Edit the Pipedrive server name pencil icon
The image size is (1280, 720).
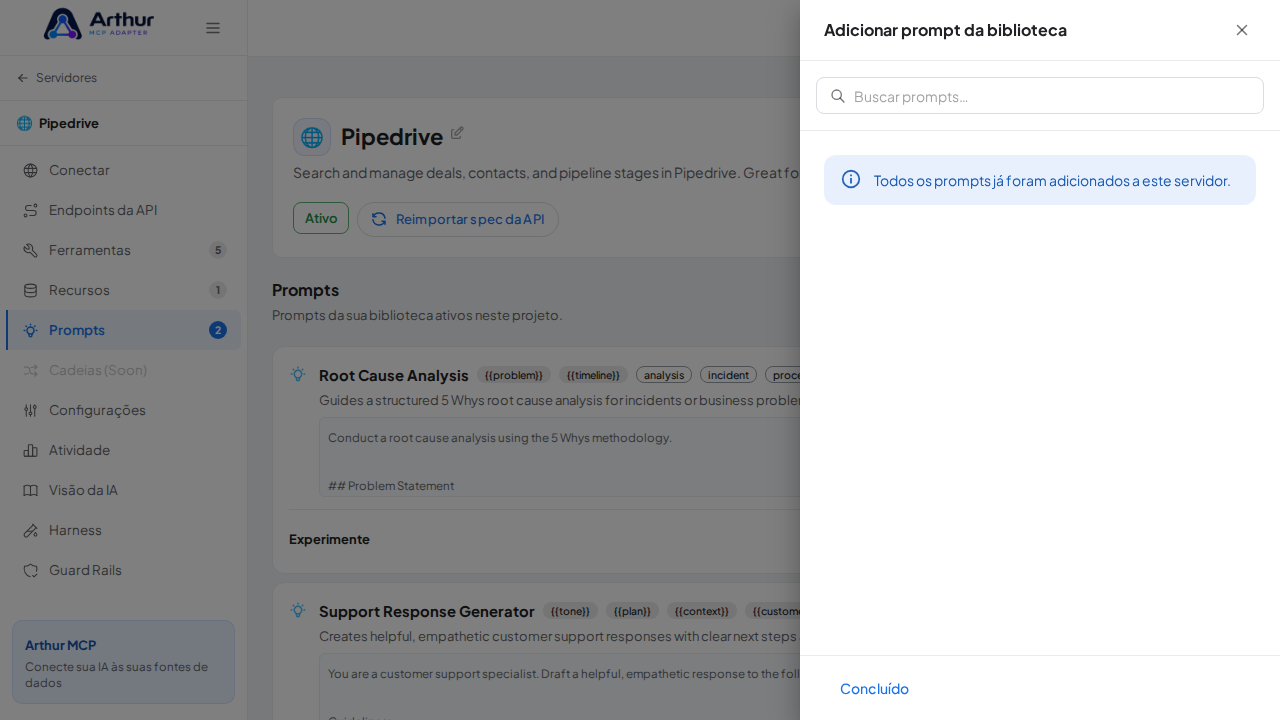[457, 133]
